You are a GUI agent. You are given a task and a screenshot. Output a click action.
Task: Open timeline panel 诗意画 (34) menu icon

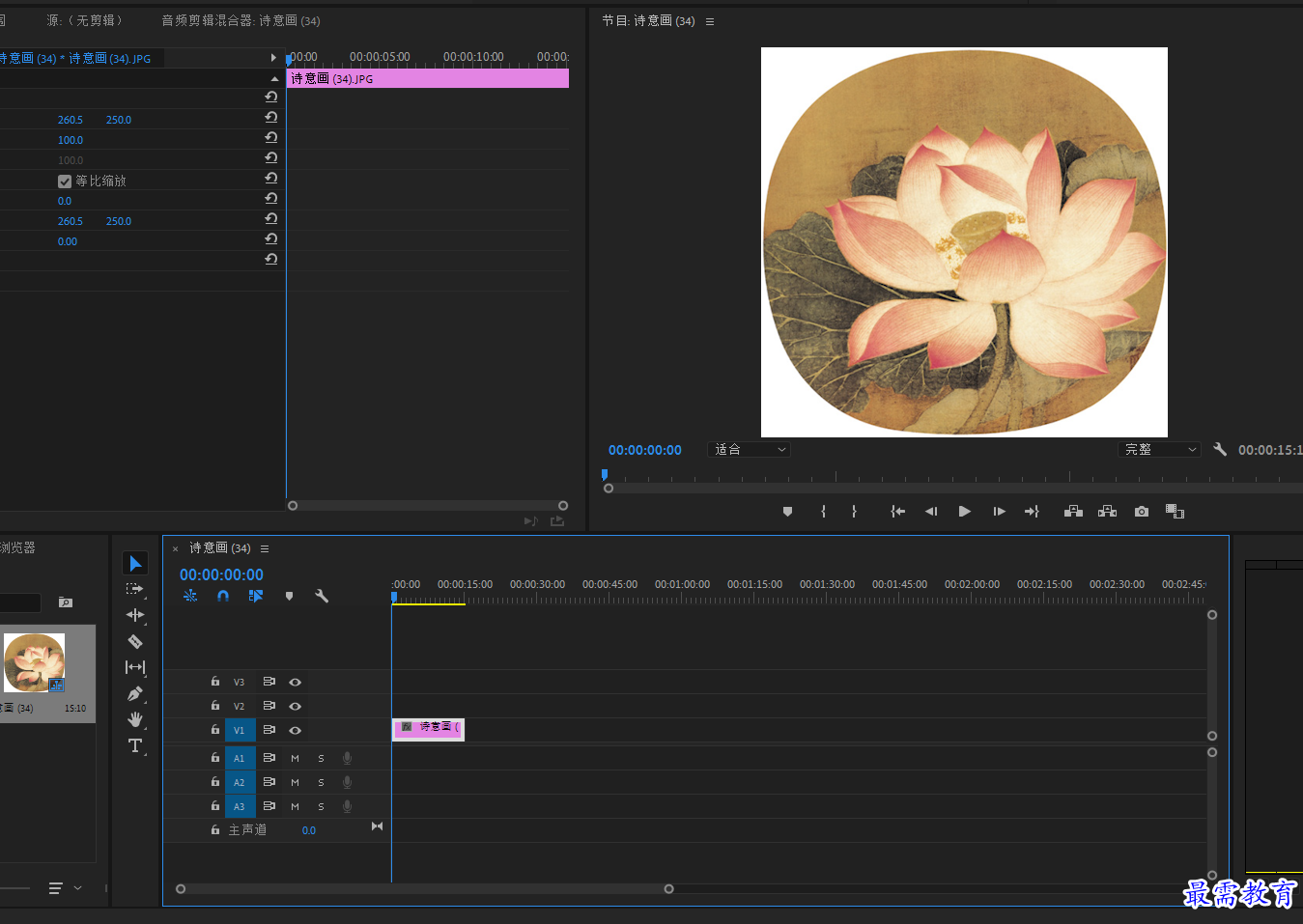coord(265,548)
